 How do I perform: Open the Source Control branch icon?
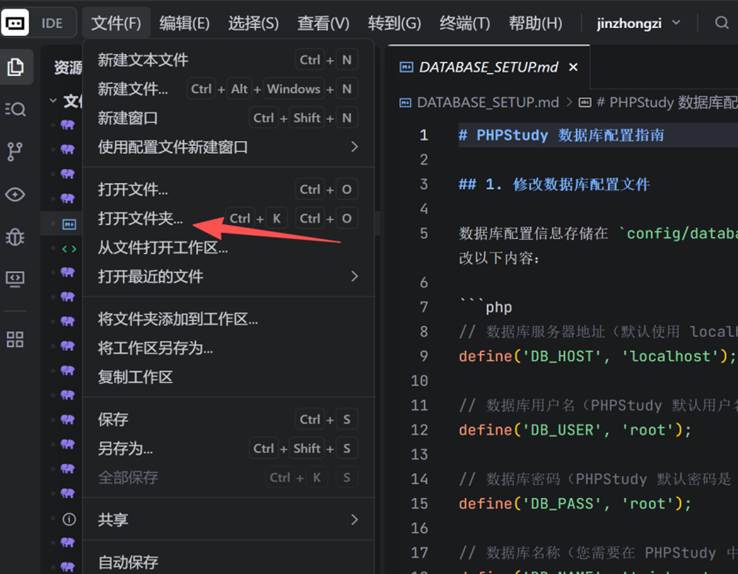pos(16,151)
